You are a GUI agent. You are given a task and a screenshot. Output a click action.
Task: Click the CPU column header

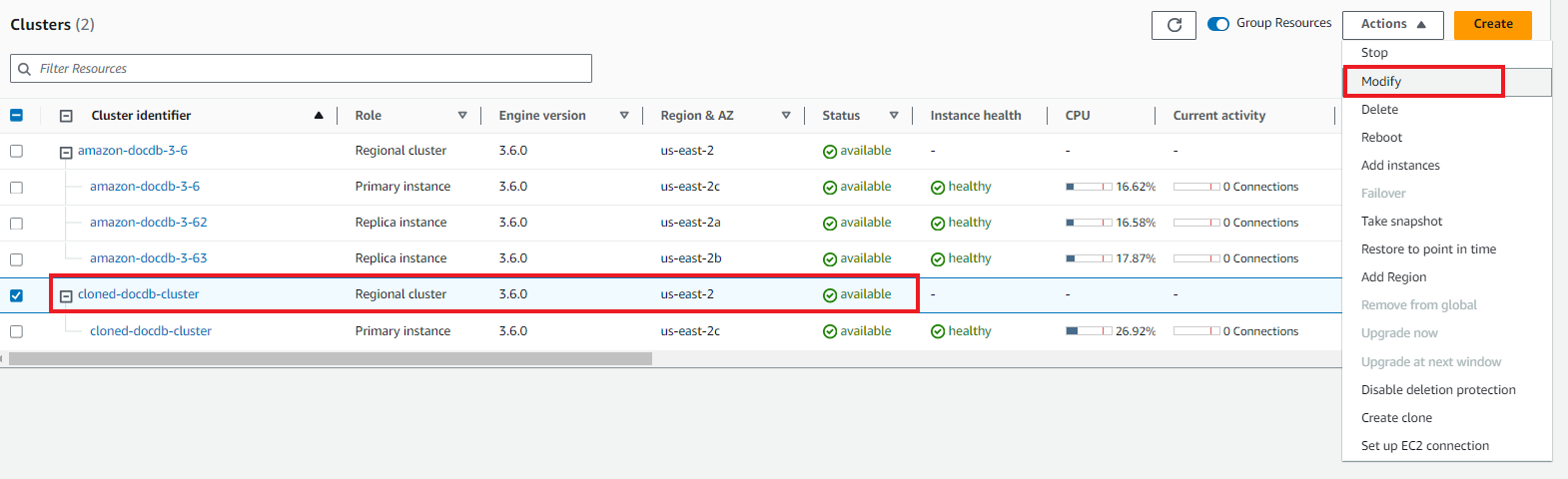[x=1078, y=116]
